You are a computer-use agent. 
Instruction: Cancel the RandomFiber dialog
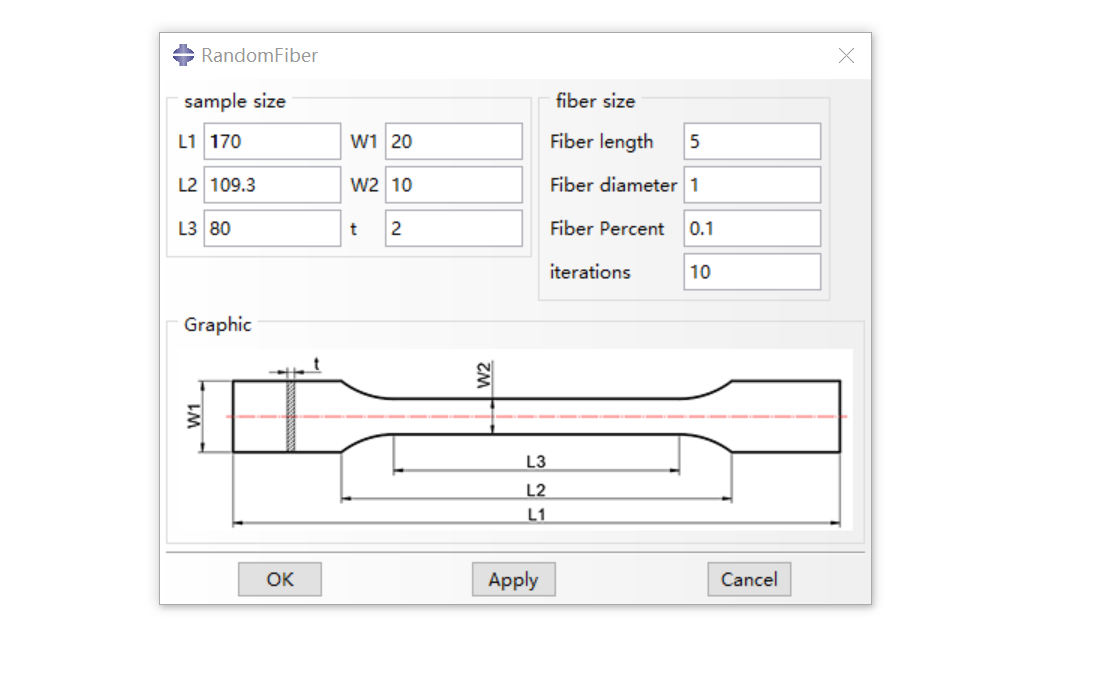pyautogui.click(x=749, y=580)
